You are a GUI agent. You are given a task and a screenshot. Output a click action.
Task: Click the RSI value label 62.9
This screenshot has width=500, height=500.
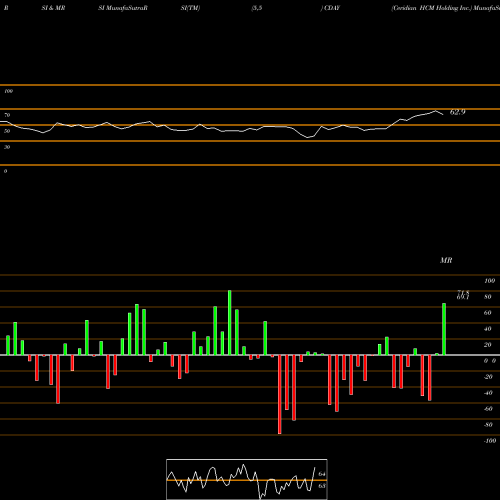457,112
